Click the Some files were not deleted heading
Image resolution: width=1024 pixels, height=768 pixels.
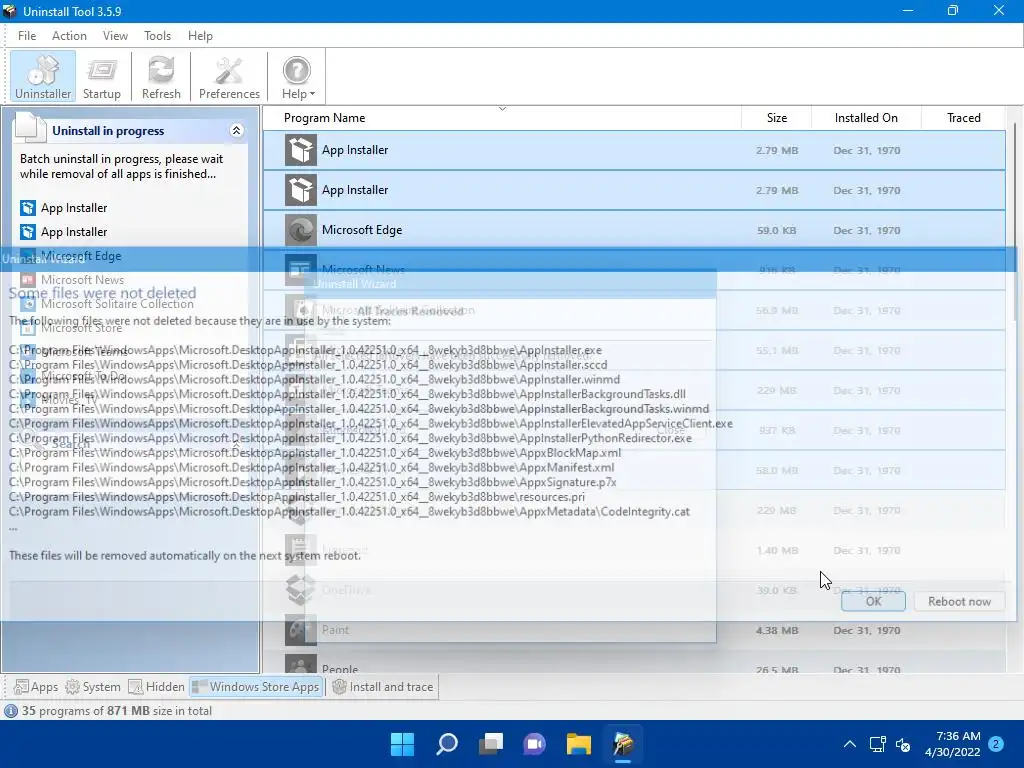pyautogui.click(x=103, y=293)
